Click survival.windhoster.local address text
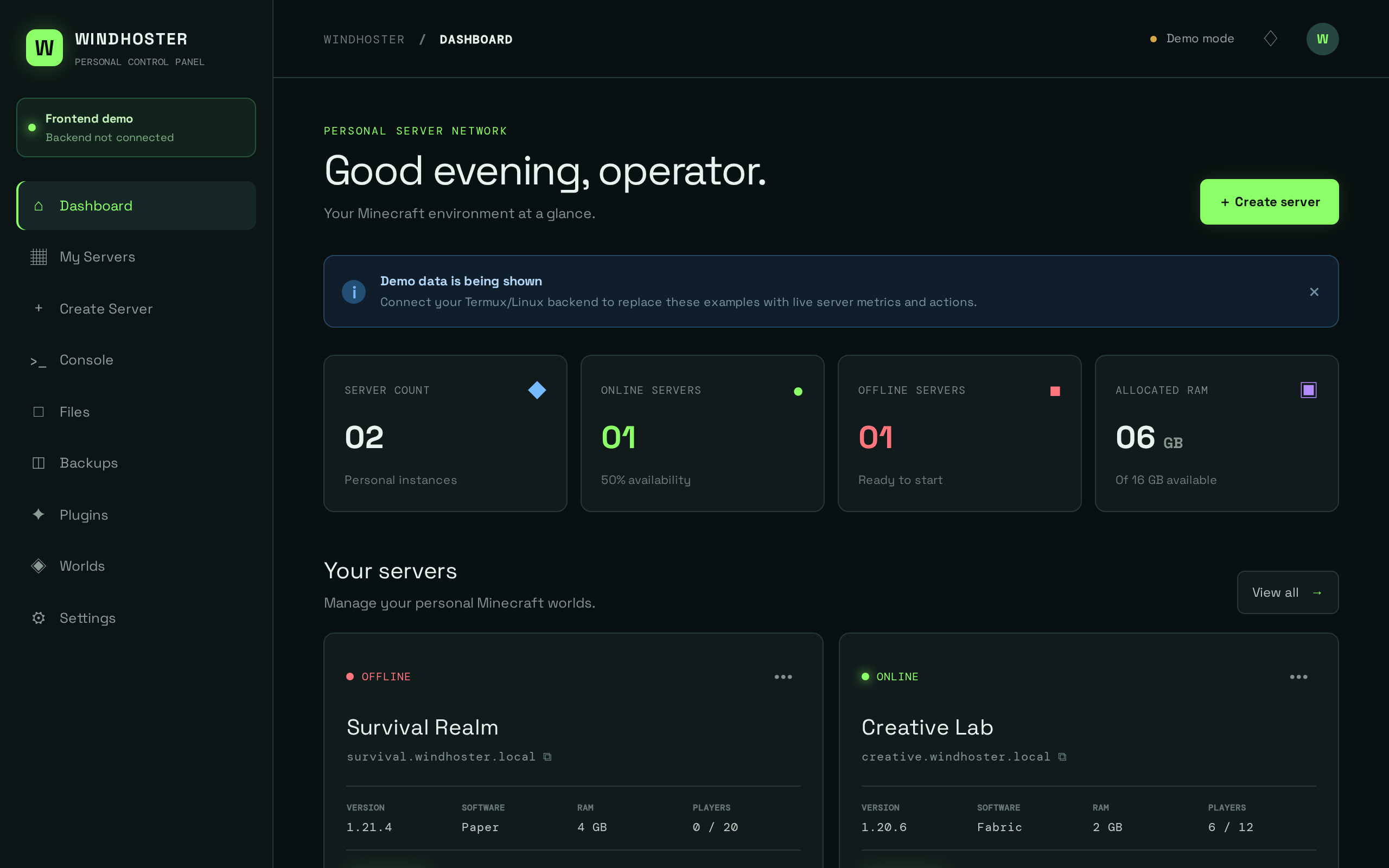The width and height of the screenshot is (1389, 868). pos(441,757)
